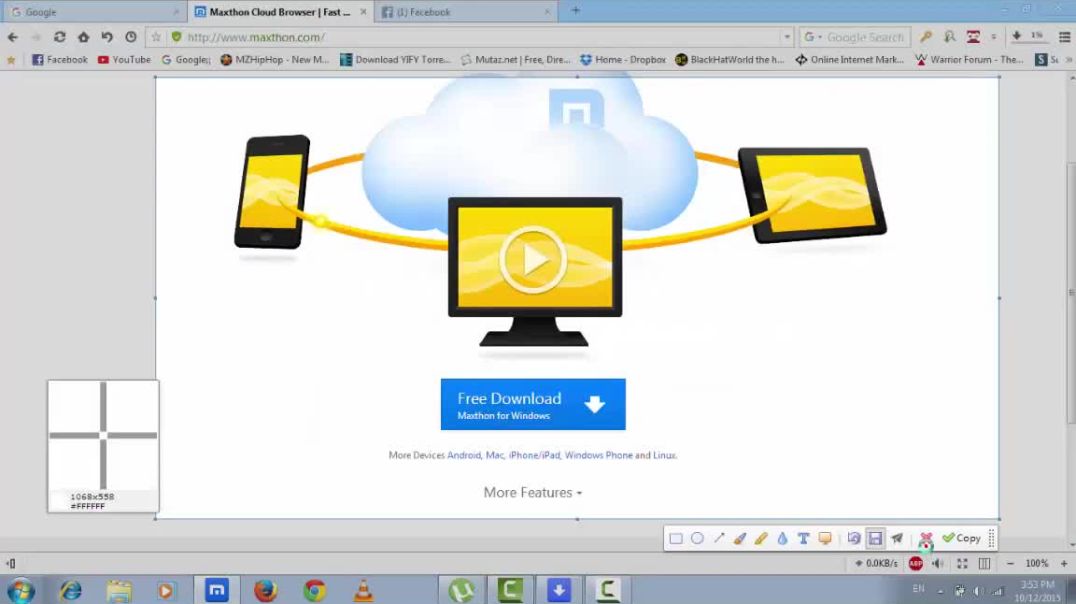
Task: Expand the address bar URL dropdown
Action: click(787, 37)
